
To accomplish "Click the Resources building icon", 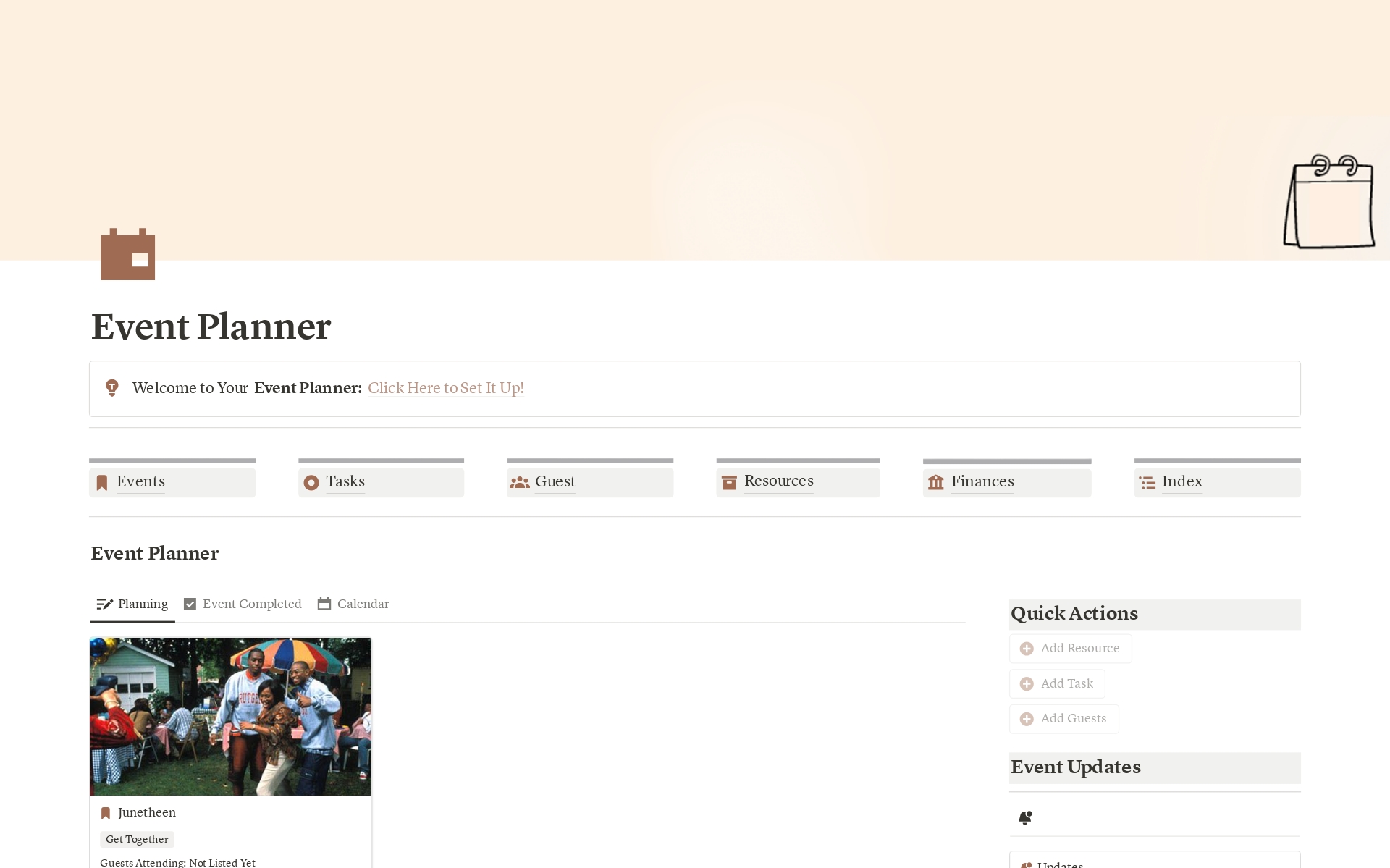I will (x=729, y=481).
